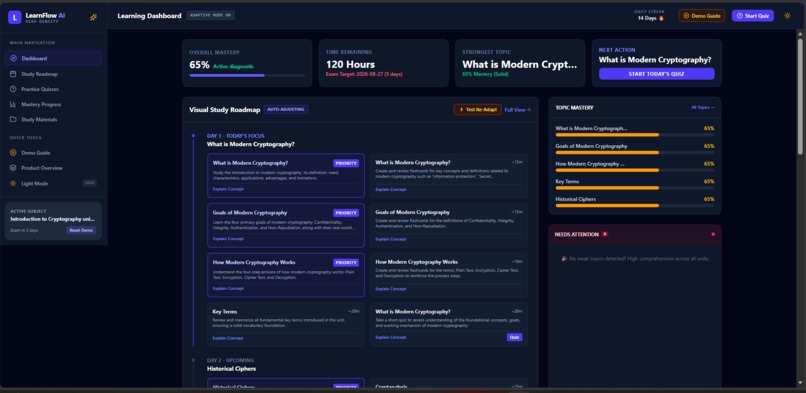Click the Day 2 timeline marker dot
Image resolution: width=806 pixels, height=393 pixels.
point(193,360)
